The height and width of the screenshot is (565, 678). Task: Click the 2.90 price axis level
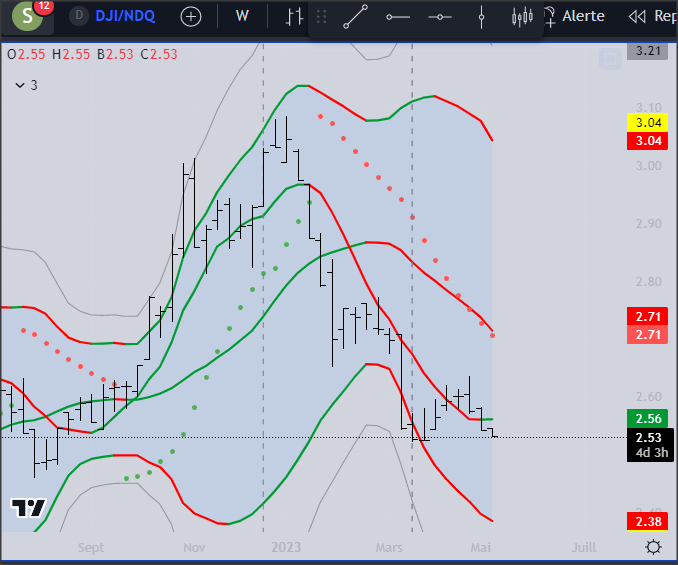[x=649, y=223]
